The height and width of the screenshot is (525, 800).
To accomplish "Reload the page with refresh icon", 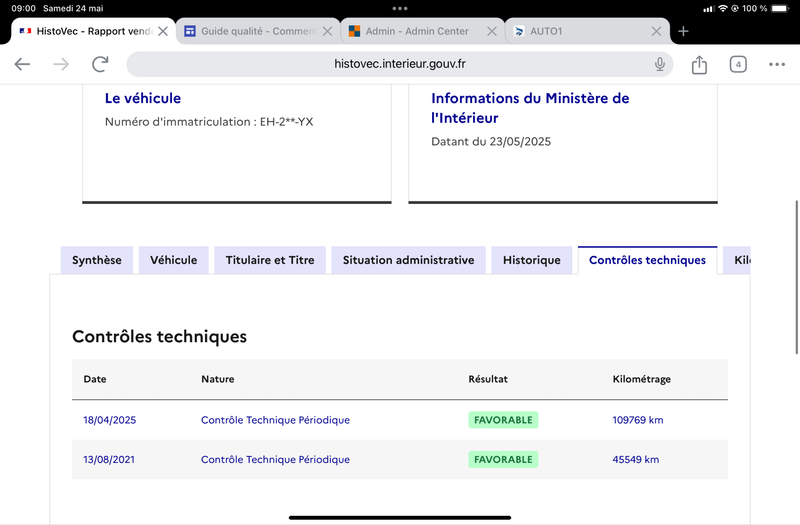I will [x=100, y=64].
